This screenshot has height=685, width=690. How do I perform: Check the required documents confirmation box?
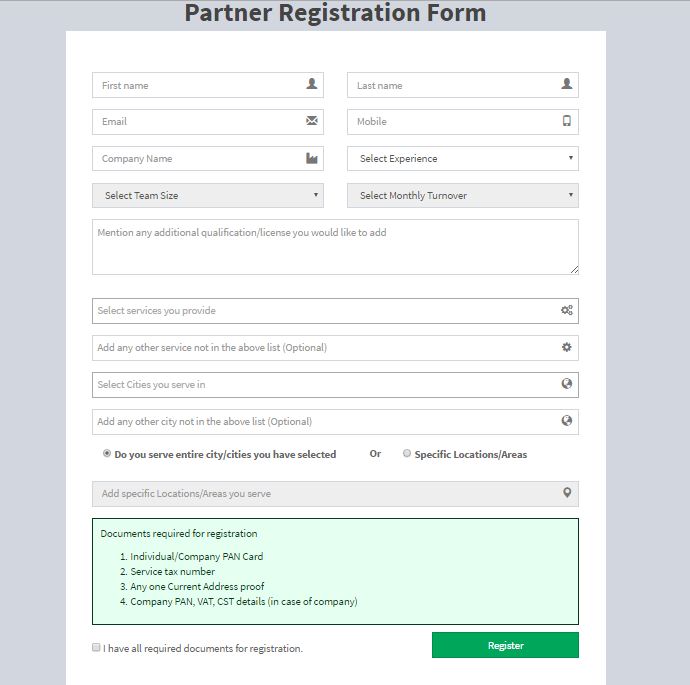[97, 647]
